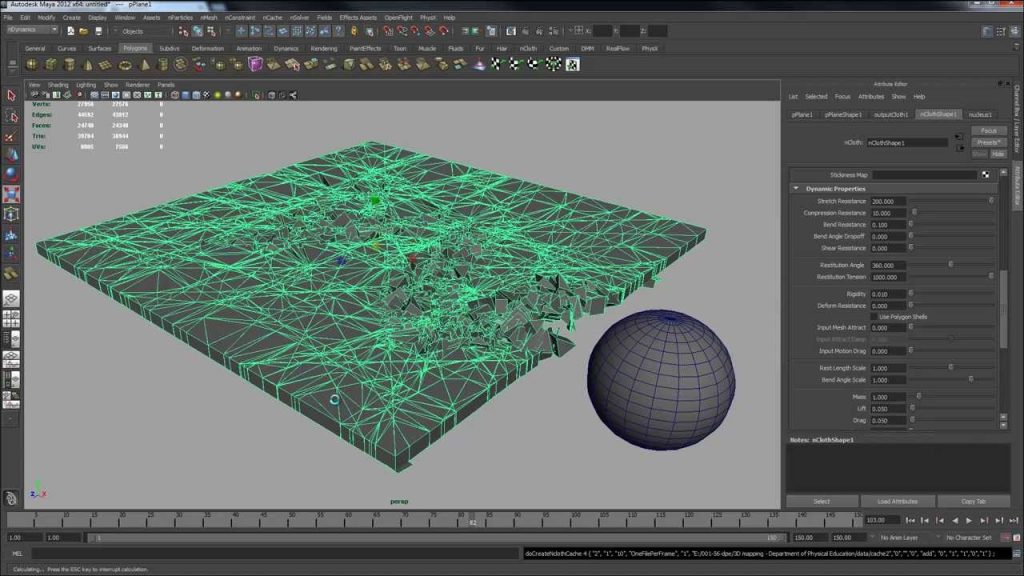
Task: Switch to the nucleus1 attribute tab
Action: [x=980, y=114]
